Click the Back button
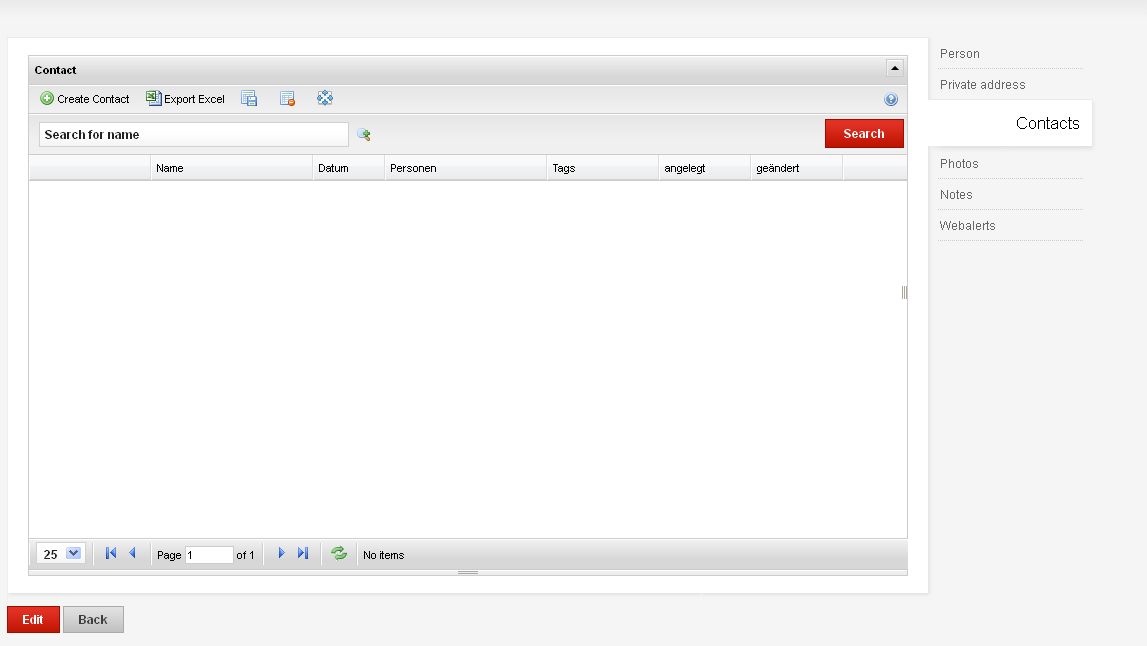Viewport: 1147px width, 646px height. (x=93, y=620)
